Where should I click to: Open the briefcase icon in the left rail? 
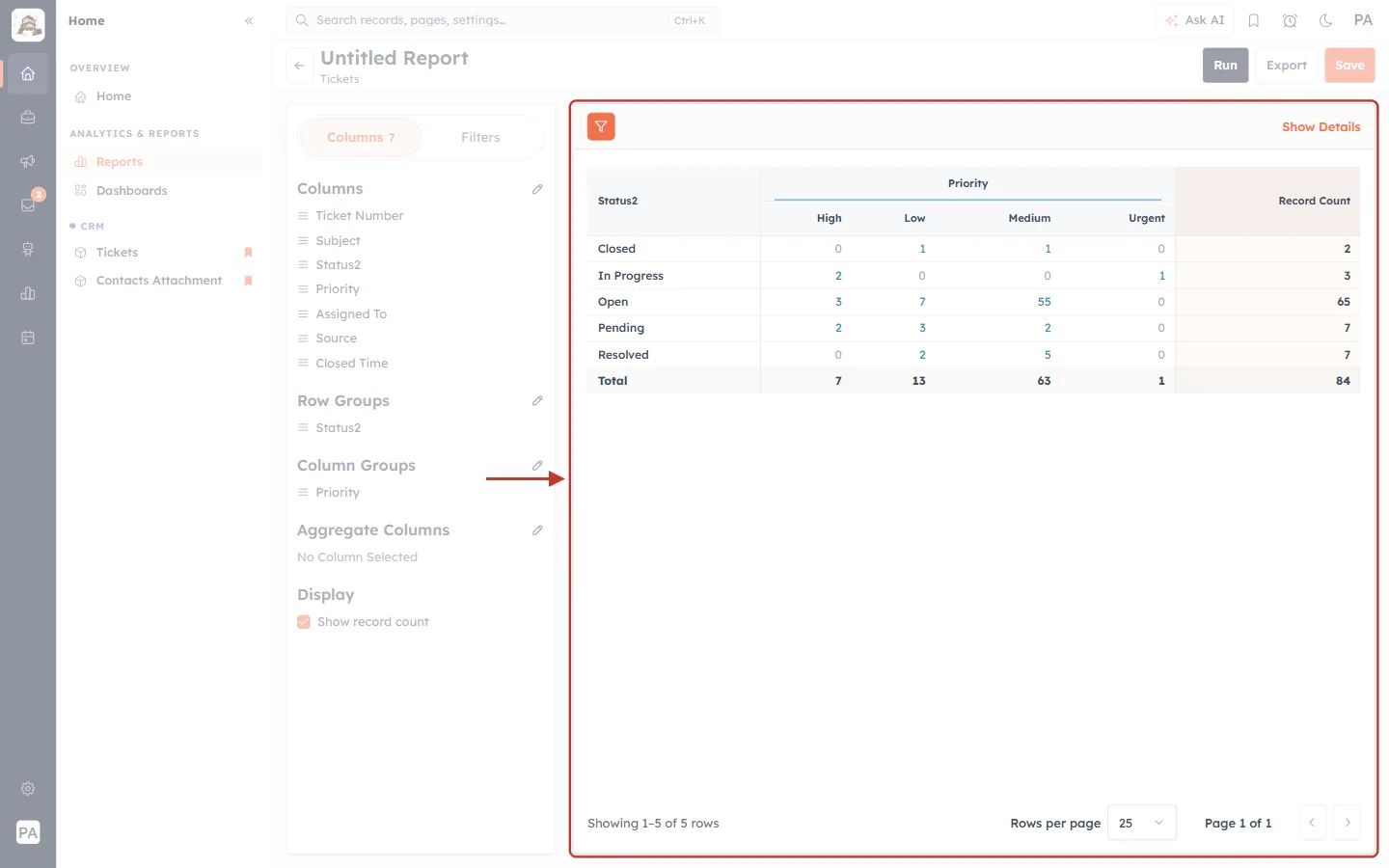click(x=28, y=118)
